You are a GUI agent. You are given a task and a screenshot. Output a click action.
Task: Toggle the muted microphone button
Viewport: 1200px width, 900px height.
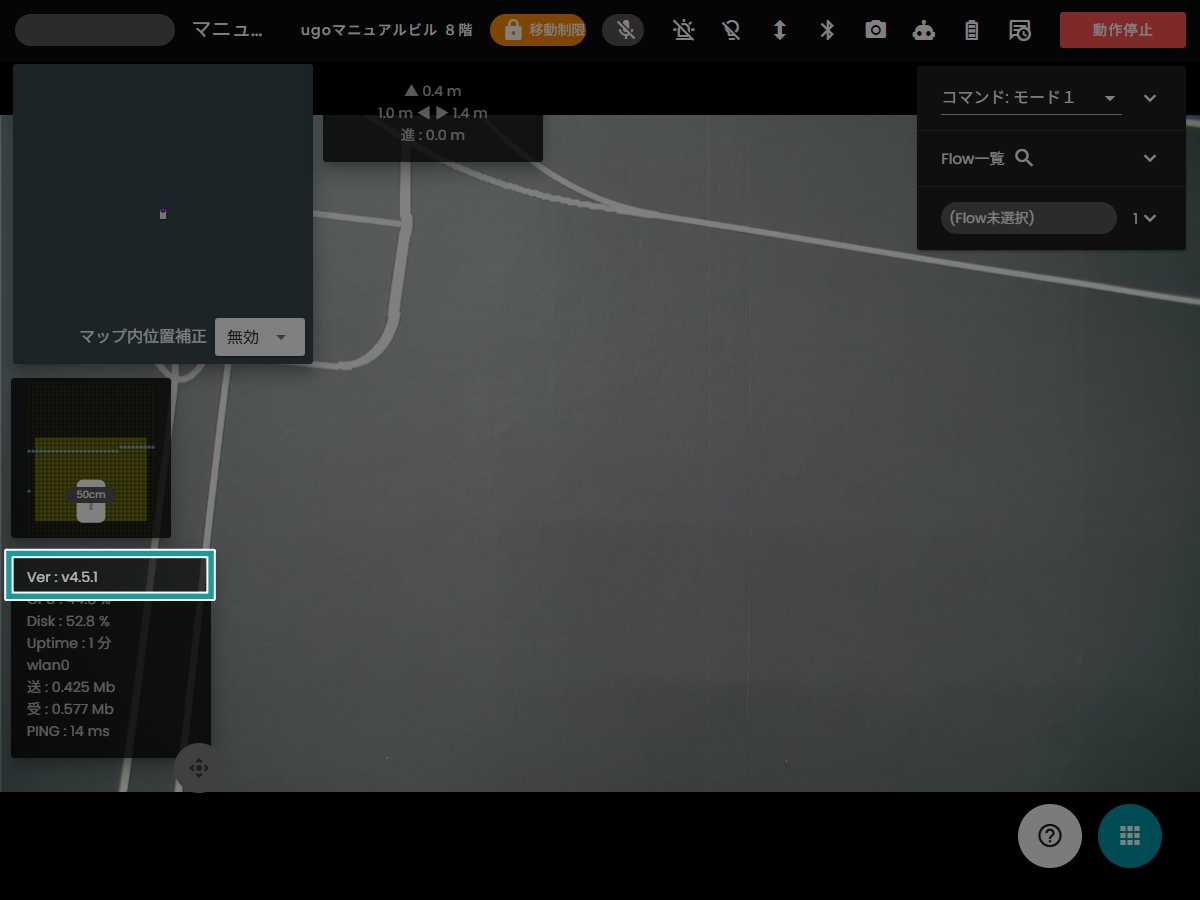click(x=623, y=30)
